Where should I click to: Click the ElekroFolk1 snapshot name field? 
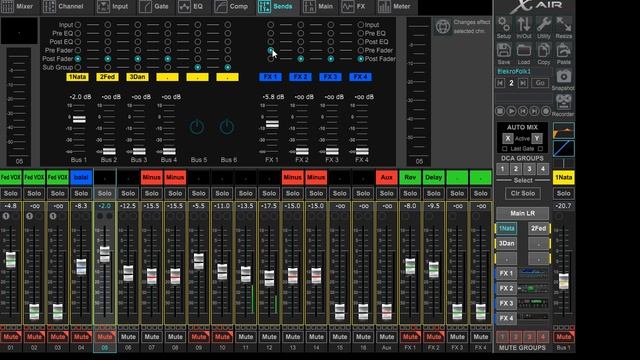click(x=522, y=71)
